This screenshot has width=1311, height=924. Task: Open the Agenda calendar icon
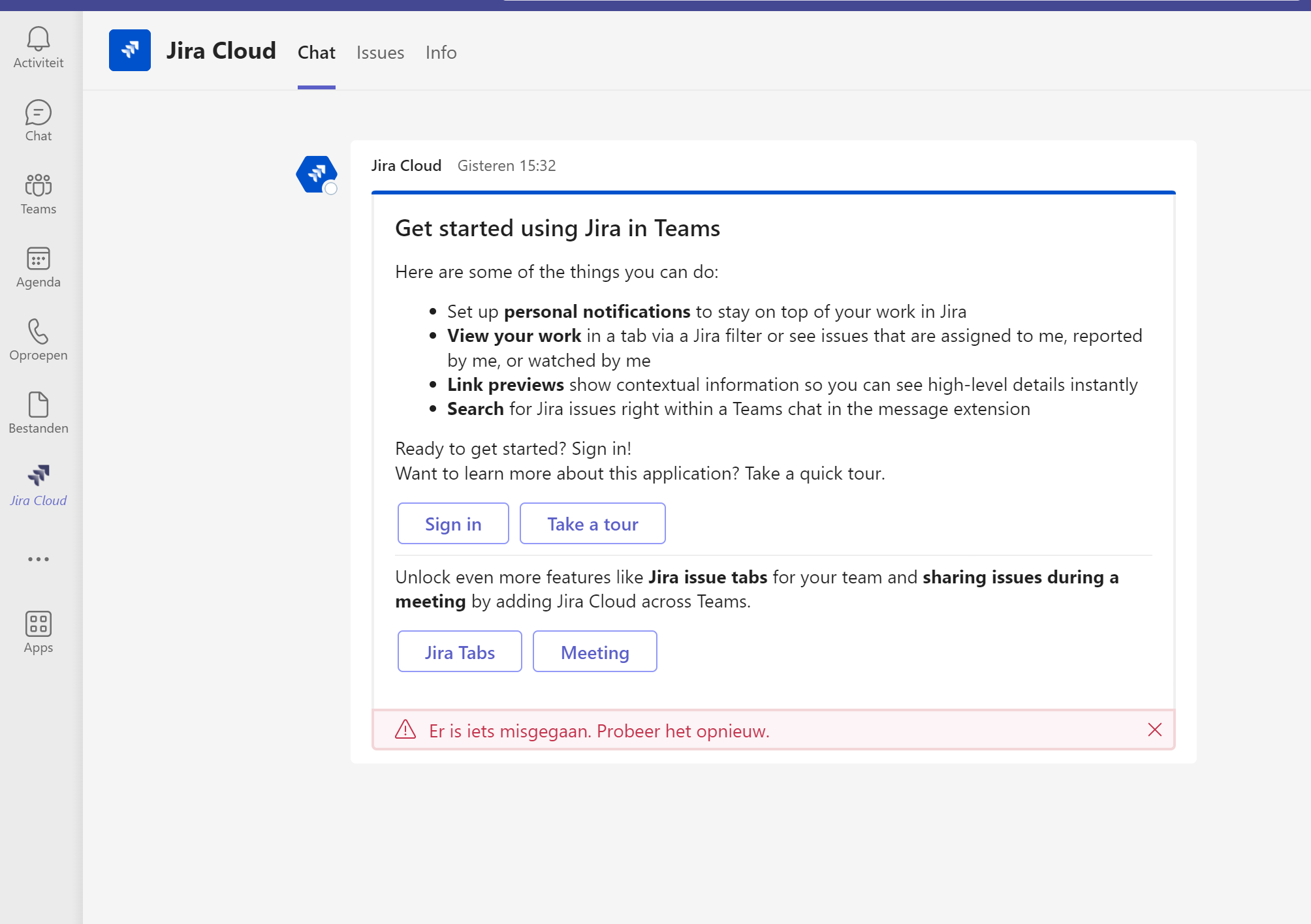point(38,266)
